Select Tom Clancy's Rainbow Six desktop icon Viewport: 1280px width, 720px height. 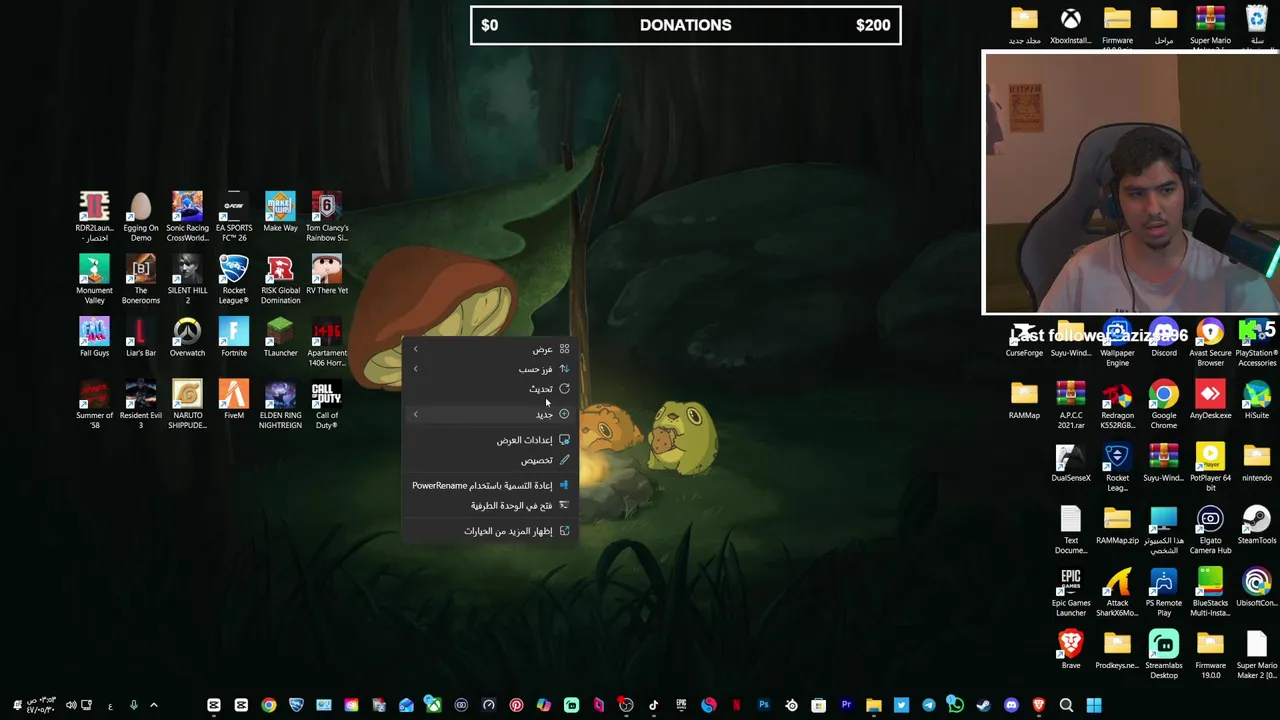pos(327,217)
